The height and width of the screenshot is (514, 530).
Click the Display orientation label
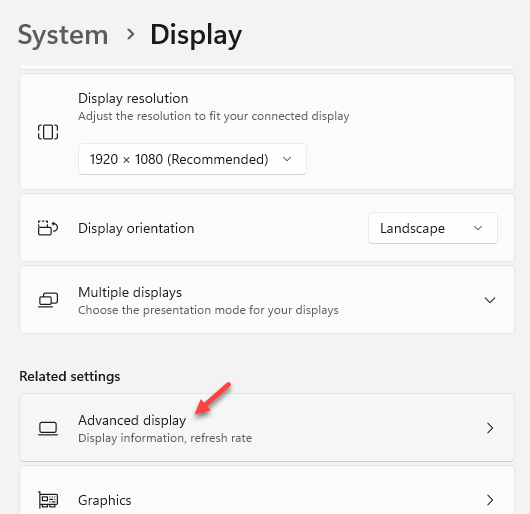(x=136, y=228)
